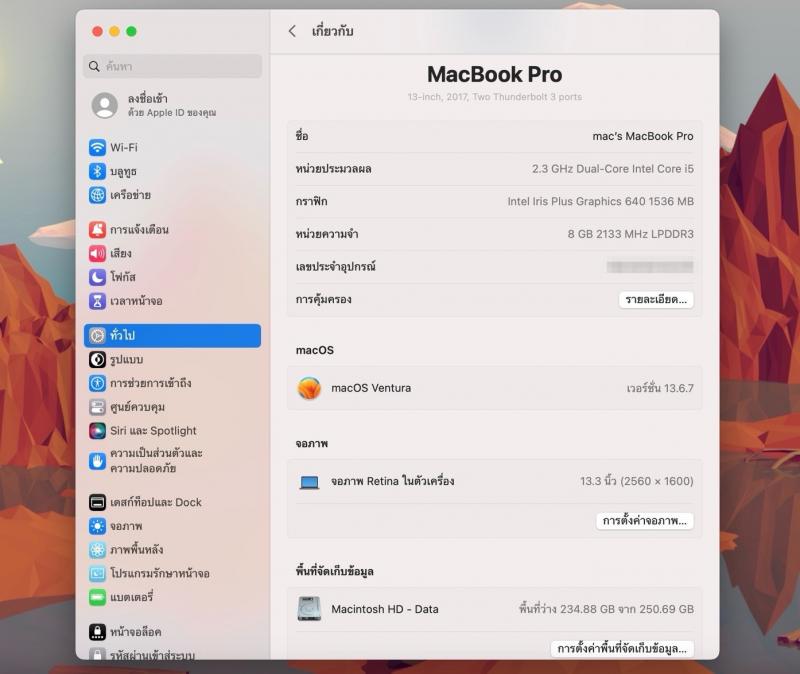Click the Apple ID avatar icon
The width and height of the screenshot is (800, 674).
tap(105, 105)
